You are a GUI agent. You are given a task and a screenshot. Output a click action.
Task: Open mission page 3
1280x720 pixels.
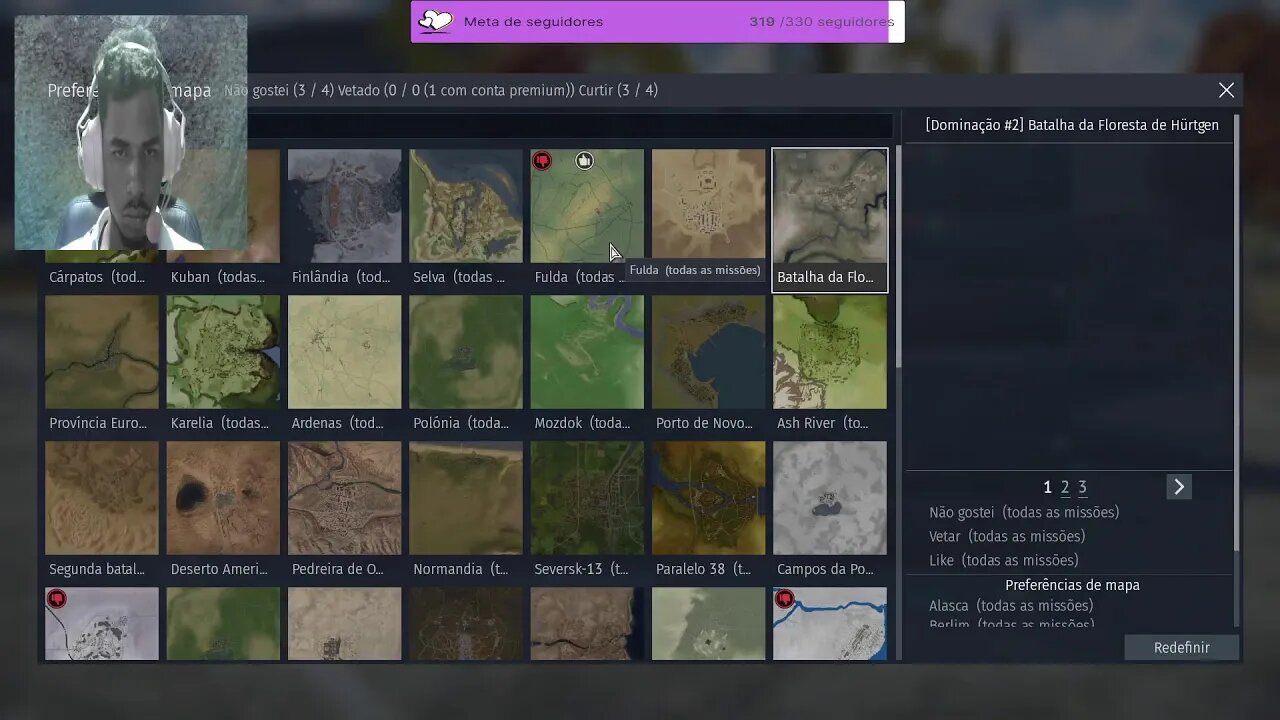(1082, 487)
